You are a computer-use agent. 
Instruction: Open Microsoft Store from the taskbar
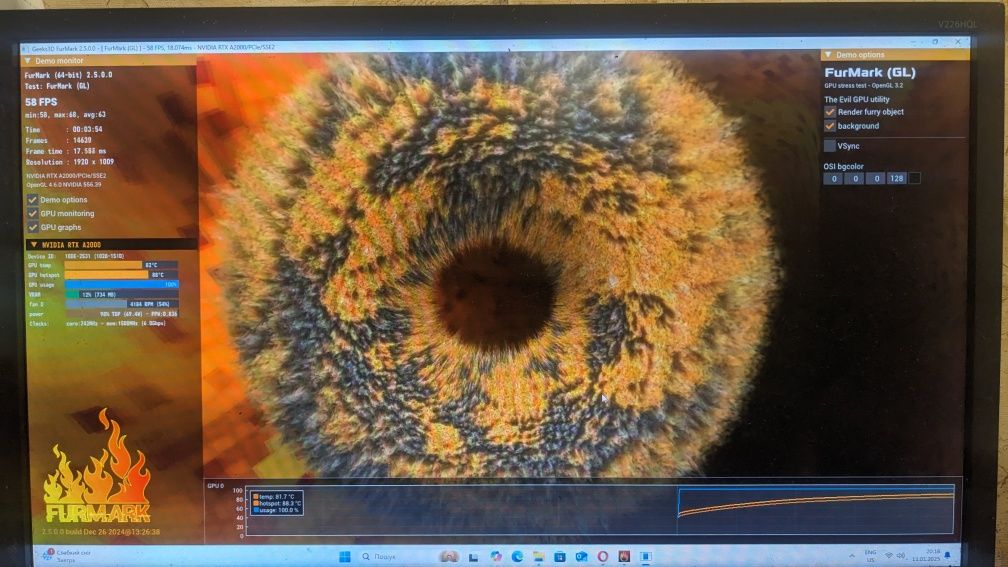tap(559, 556)
